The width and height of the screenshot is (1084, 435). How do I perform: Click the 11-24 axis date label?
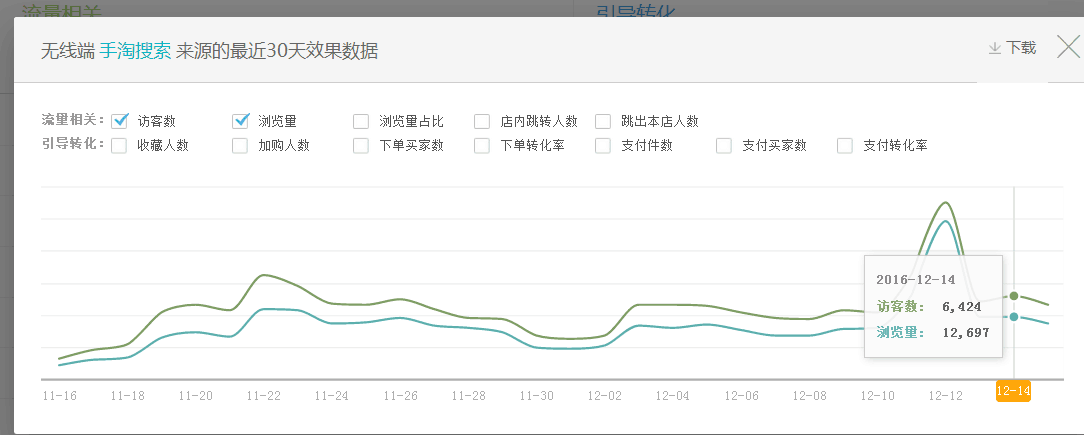[x=331, y=396]
